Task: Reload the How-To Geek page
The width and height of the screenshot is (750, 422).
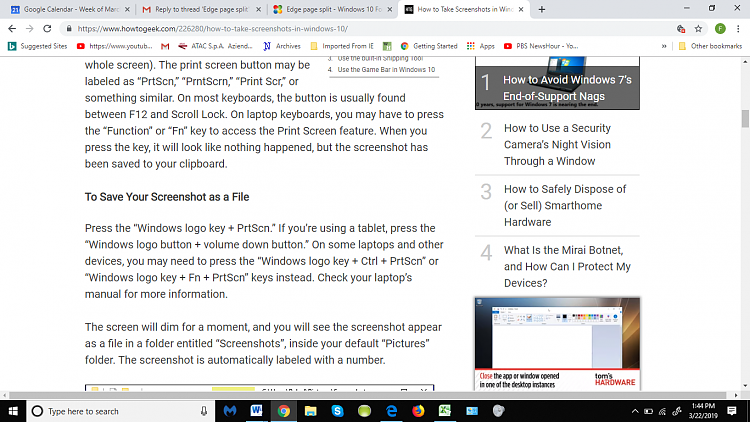Action: [x=47, y=29]
